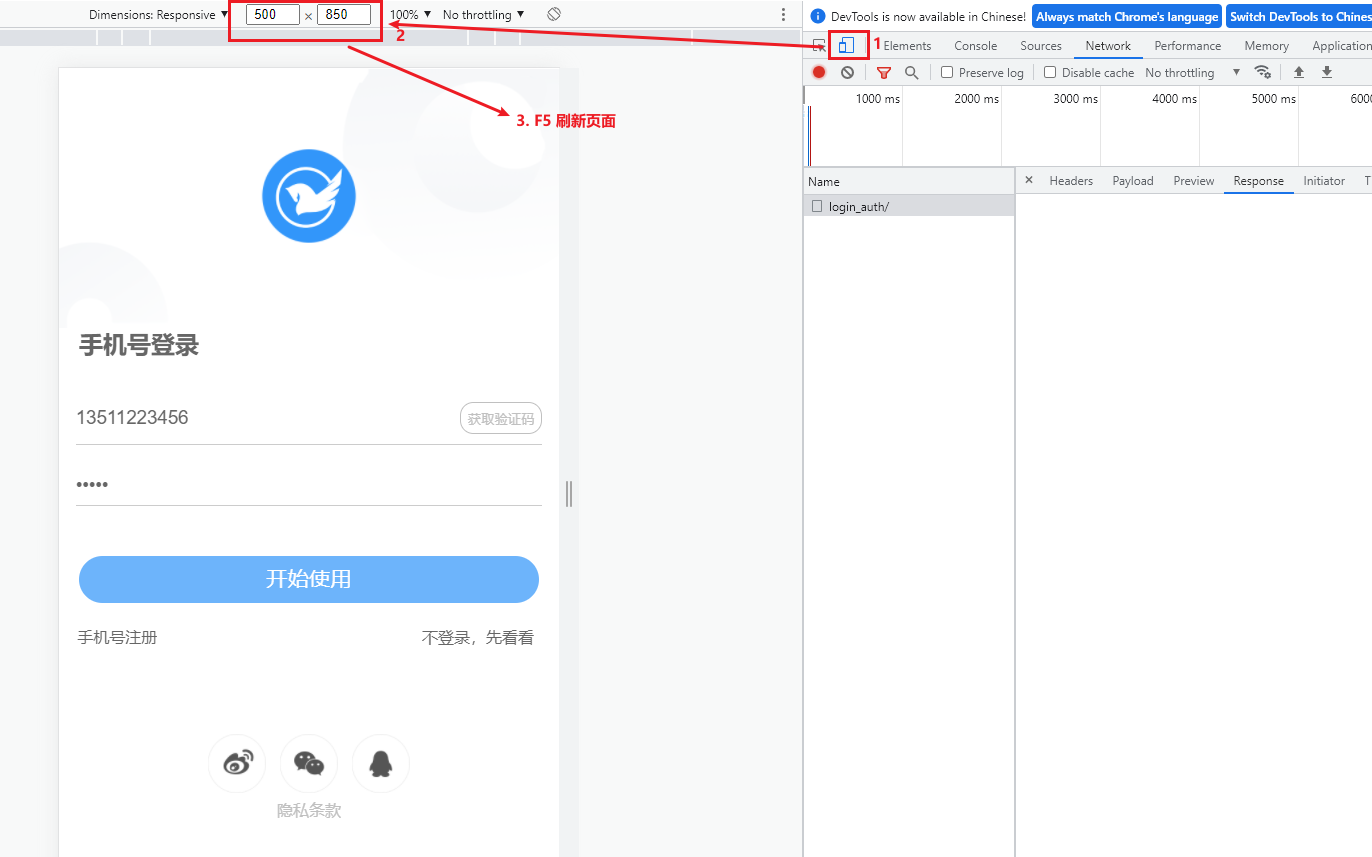Screen dimensions: 1372x857
Task: Open the device toolbar No throttling dropdown
Action: pos(483,15)
